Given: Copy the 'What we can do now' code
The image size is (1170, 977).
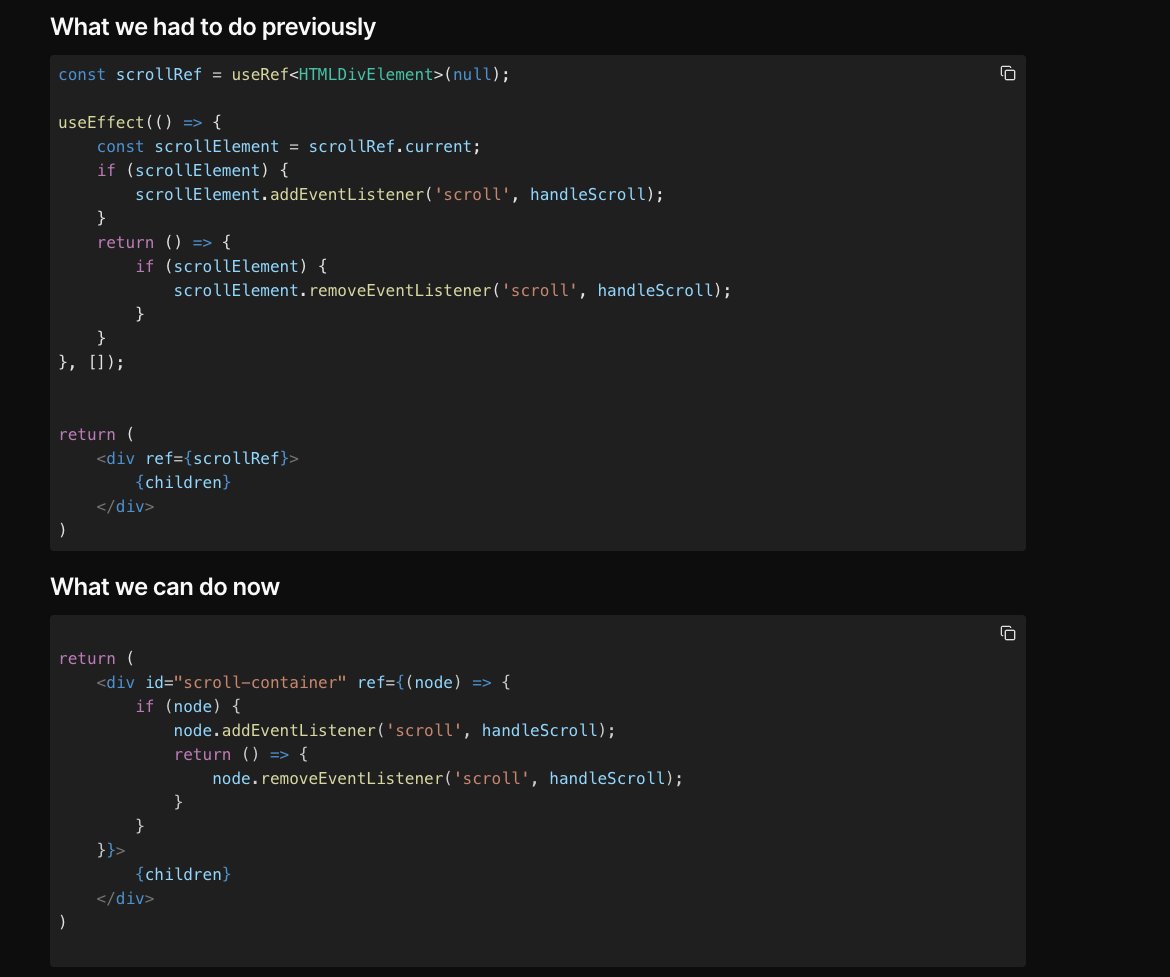Looking at the screenshot, I should point(1007,633).
